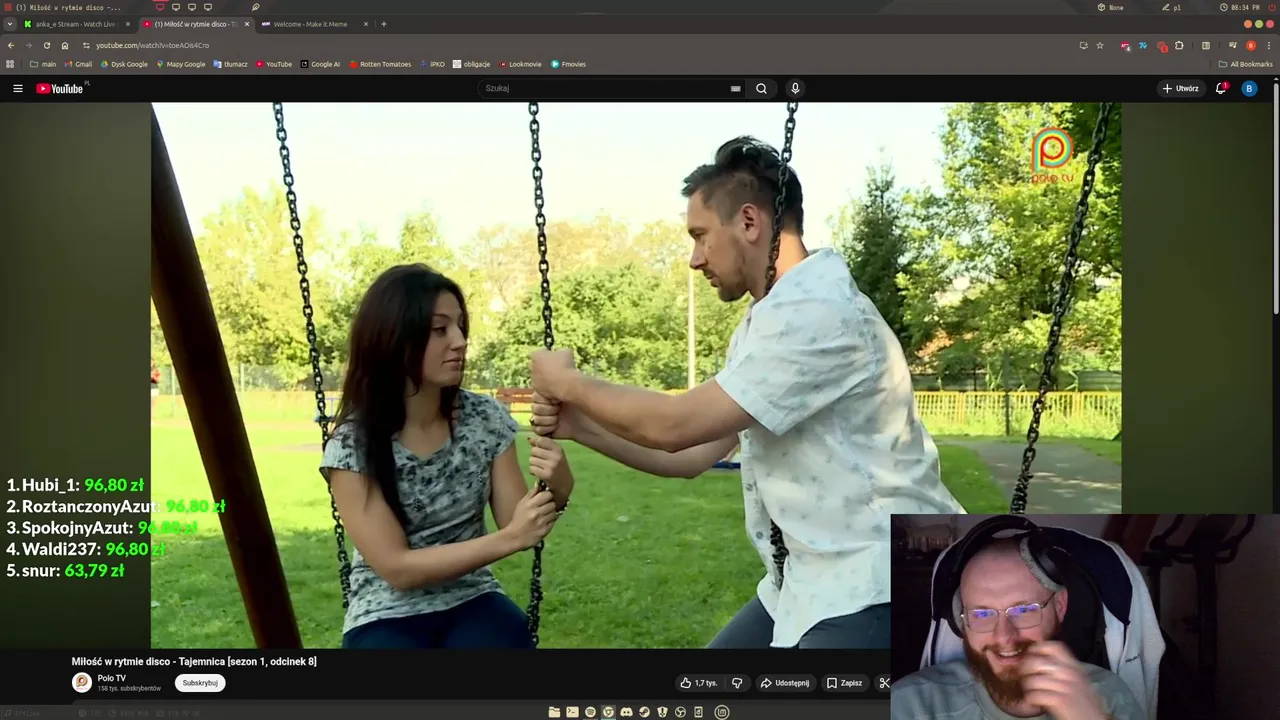Image resolution: width=1280 pixels, height=720 pixels.
Task: Expand the tab search dropdown
Action: pyautogui.click(x=10, y=24)
